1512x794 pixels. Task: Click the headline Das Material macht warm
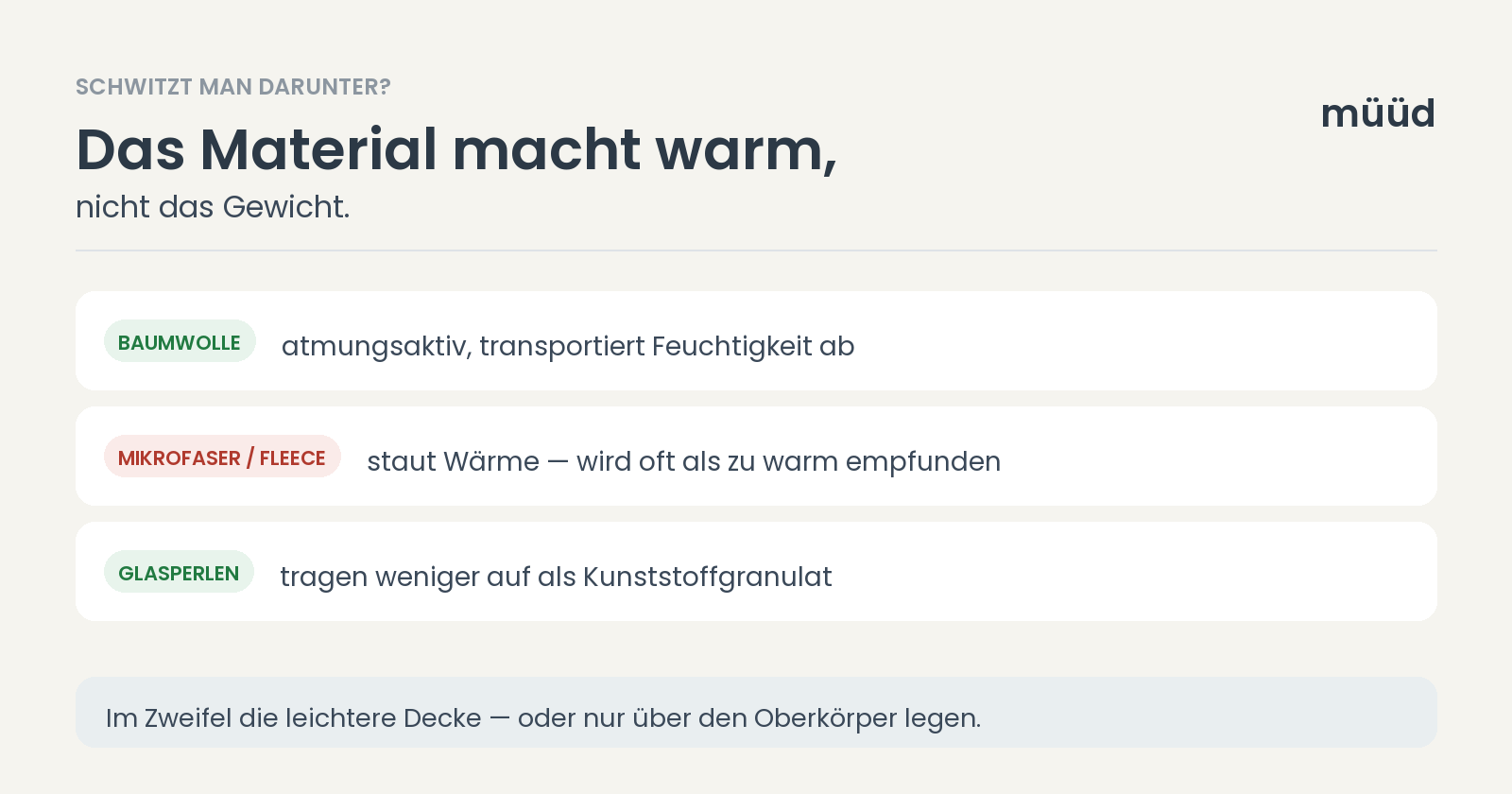[456, 150]
